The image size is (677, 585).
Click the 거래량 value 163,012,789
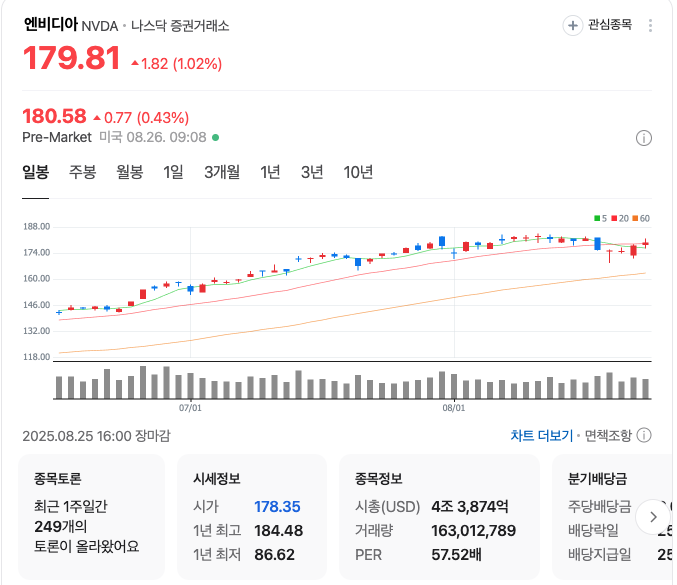[x=474, y=531]
